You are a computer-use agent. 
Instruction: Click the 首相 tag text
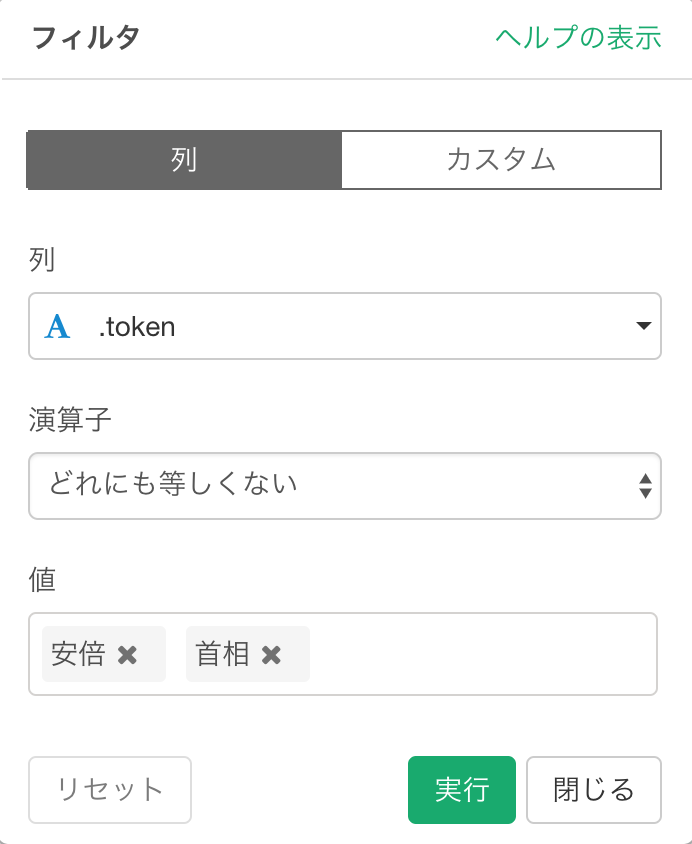pos(222,655)
